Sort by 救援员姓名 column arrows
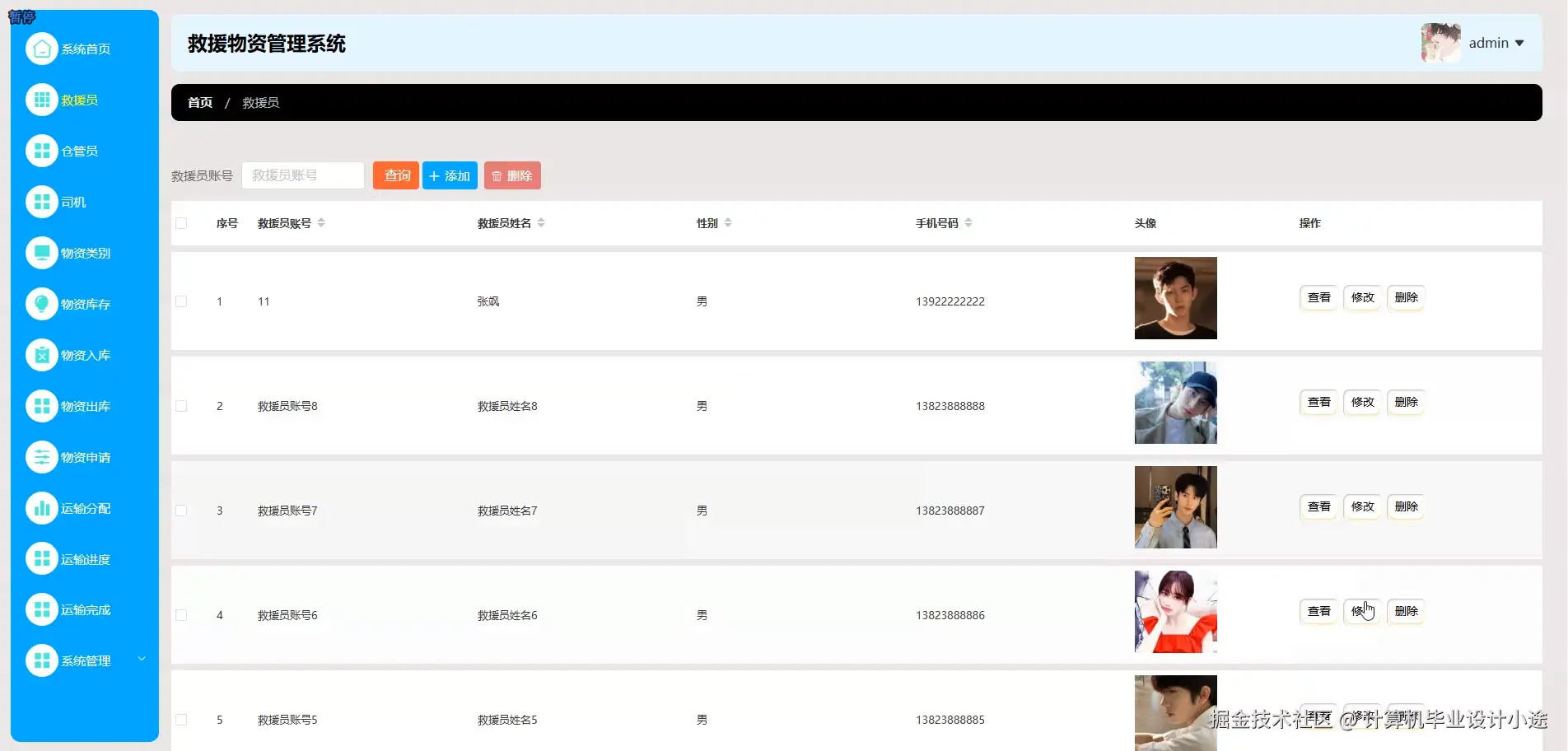Viewport: 1568px width, 751px height. [541, 223]
